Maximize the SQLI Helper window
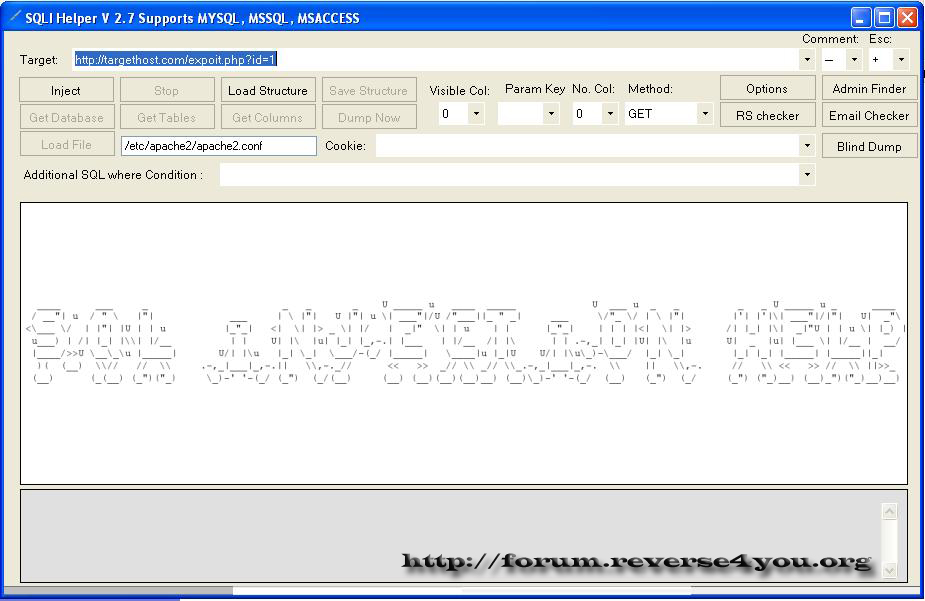This screenshot has height=601, width=925. (884, 18)
